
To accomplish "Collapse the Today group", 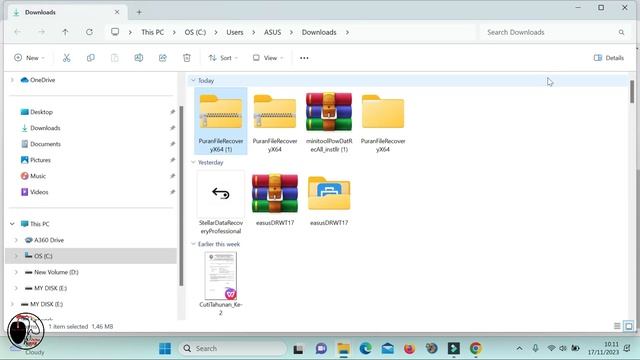I will point(193,80).
